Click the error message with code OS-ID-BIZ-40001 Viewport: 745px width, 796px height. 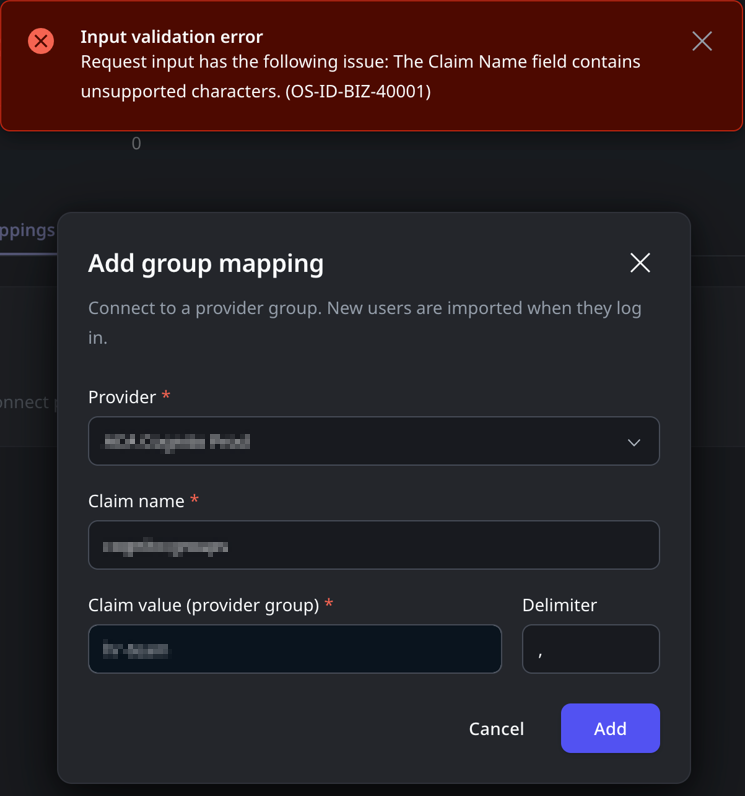pos(360,76)
